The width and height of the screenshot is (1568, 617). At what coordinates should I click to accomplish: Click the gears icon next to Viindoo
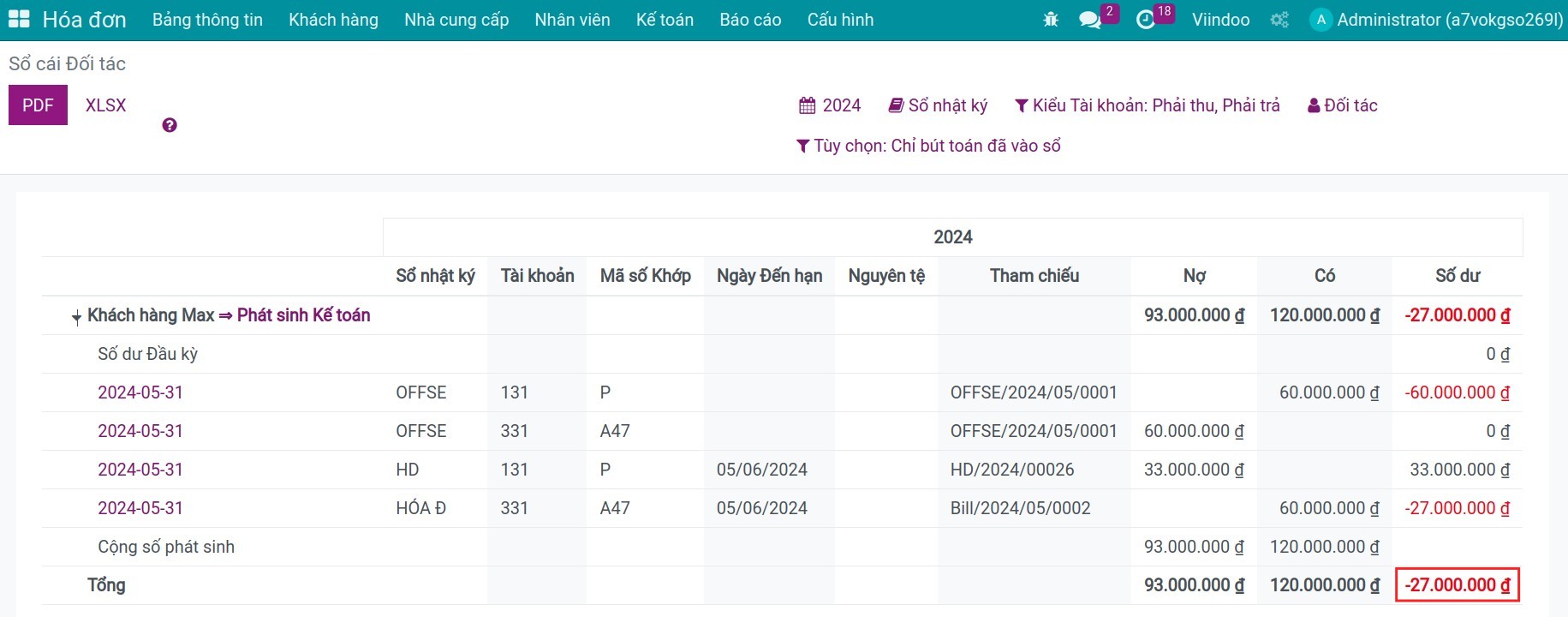click(x=1279, y=20)
